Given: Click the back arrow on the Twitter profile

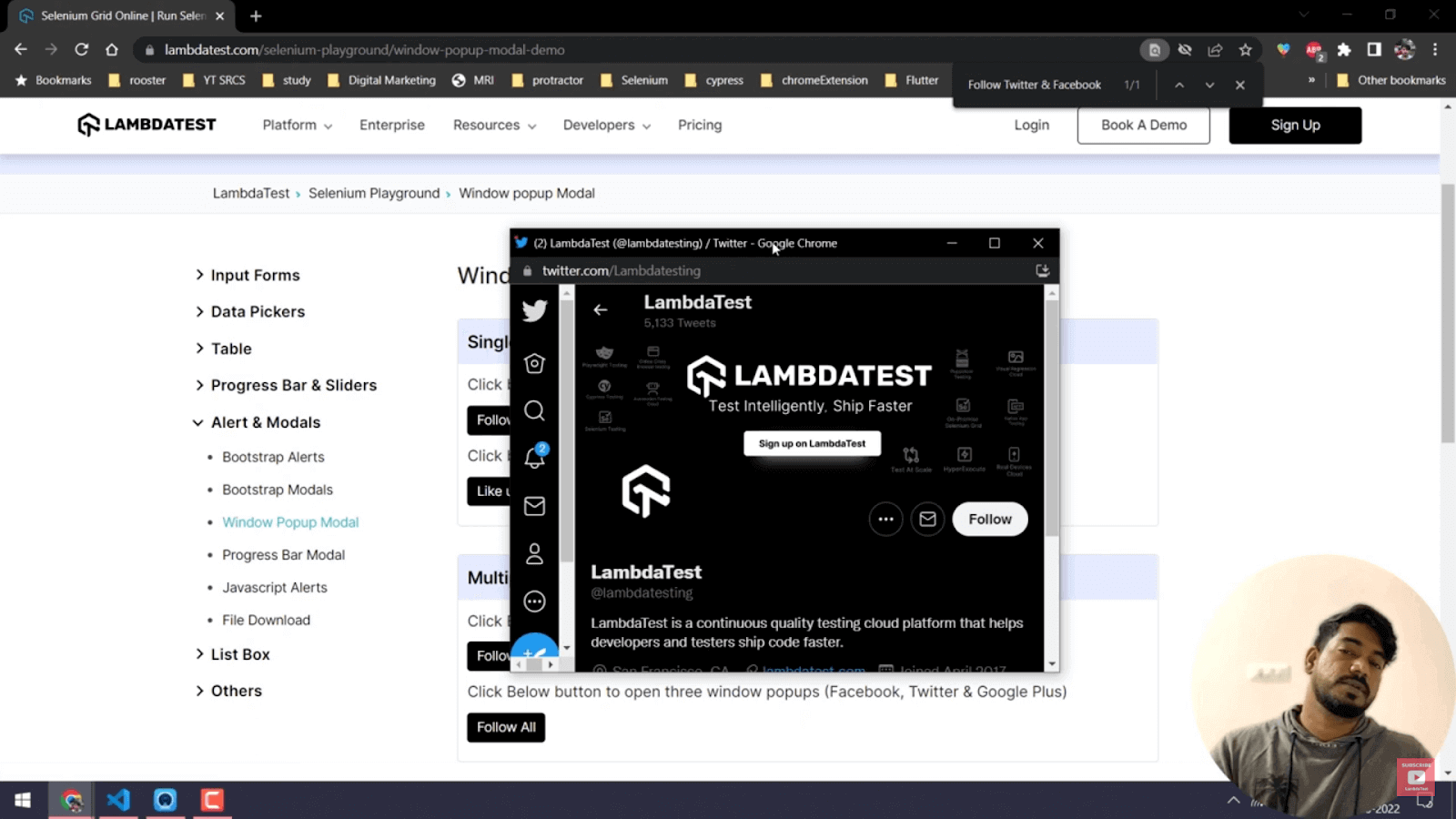Looking at the screenshot, I should coord(601,310).
